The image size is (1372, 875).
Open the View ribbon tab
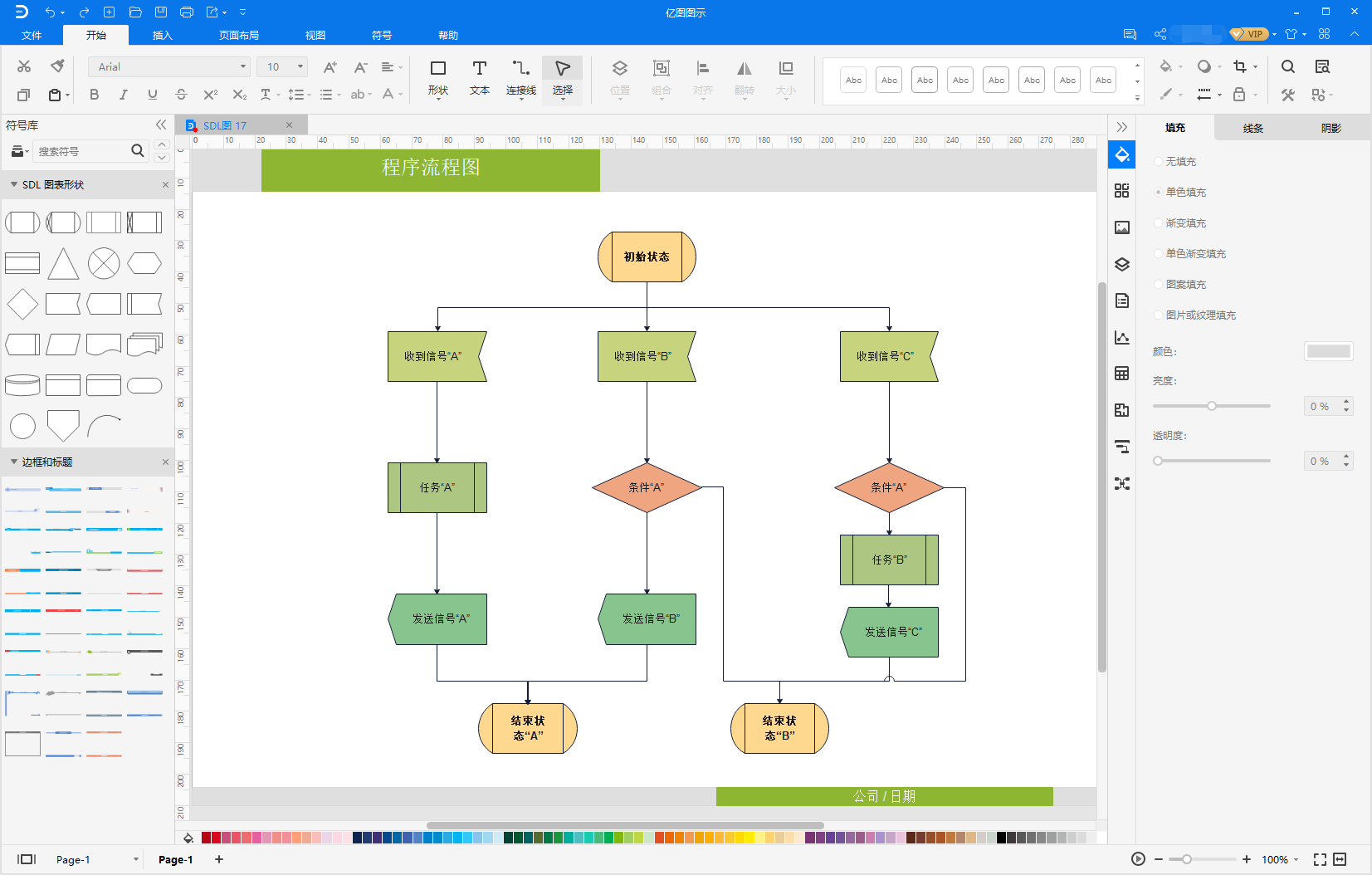pos(315,35)
